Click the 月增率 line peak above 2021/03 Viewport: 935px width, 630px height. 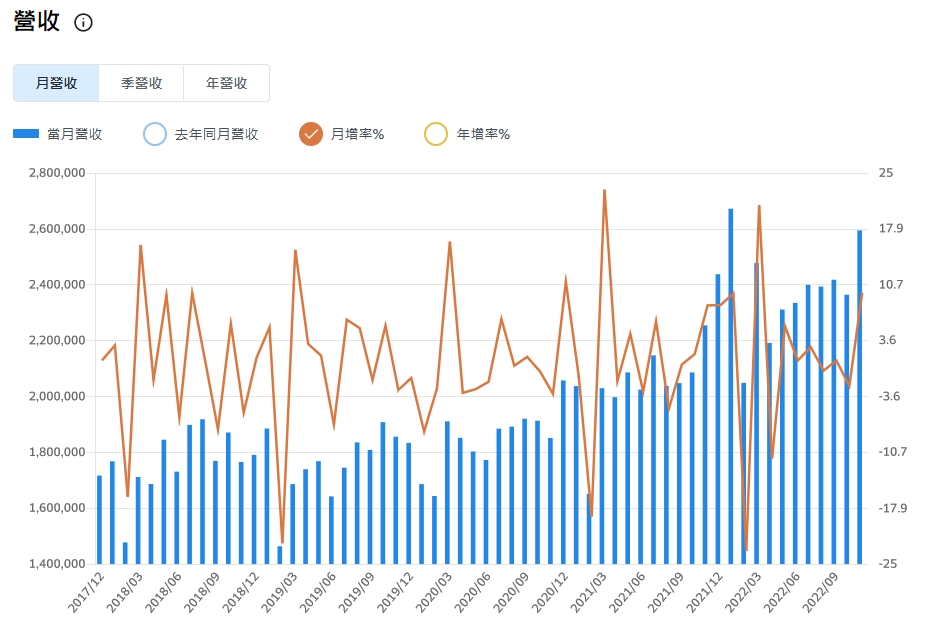pyautogui.click(x=604, y=191)
